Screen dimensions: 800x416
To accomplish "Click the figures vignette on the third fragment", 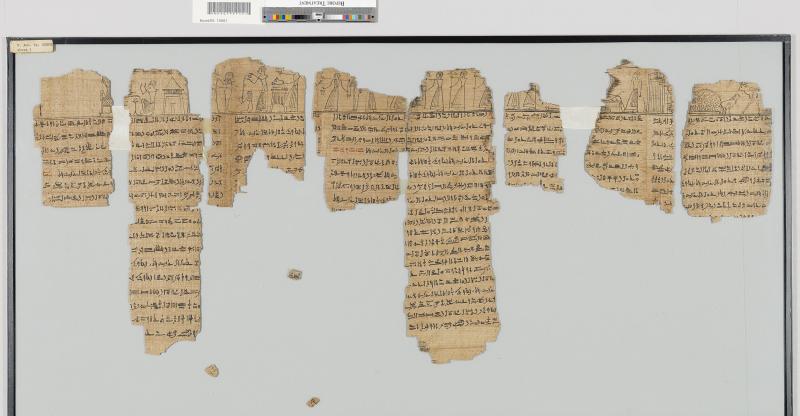I will tap(257, 90).
